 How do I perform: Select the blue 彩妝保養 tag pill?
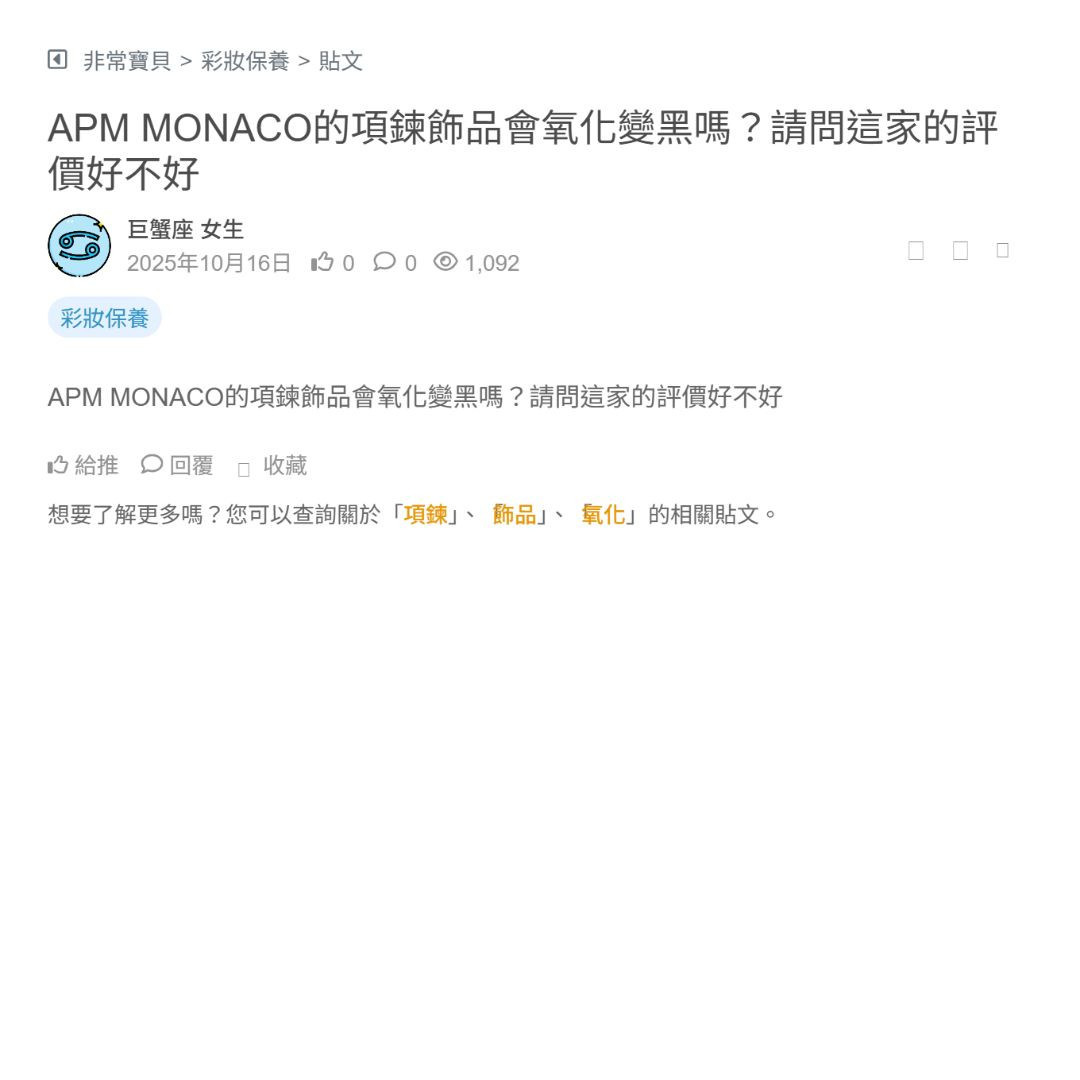pyautogui.click(x=105, y=318)
